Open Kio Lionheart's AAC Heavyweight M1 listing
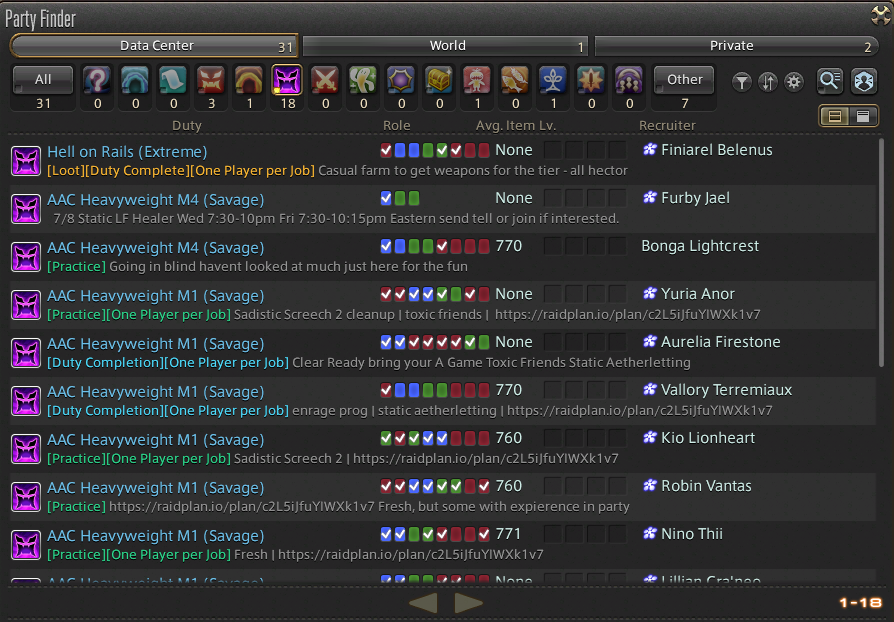This screenshot has height=622, width=894. tap(442, 448)
